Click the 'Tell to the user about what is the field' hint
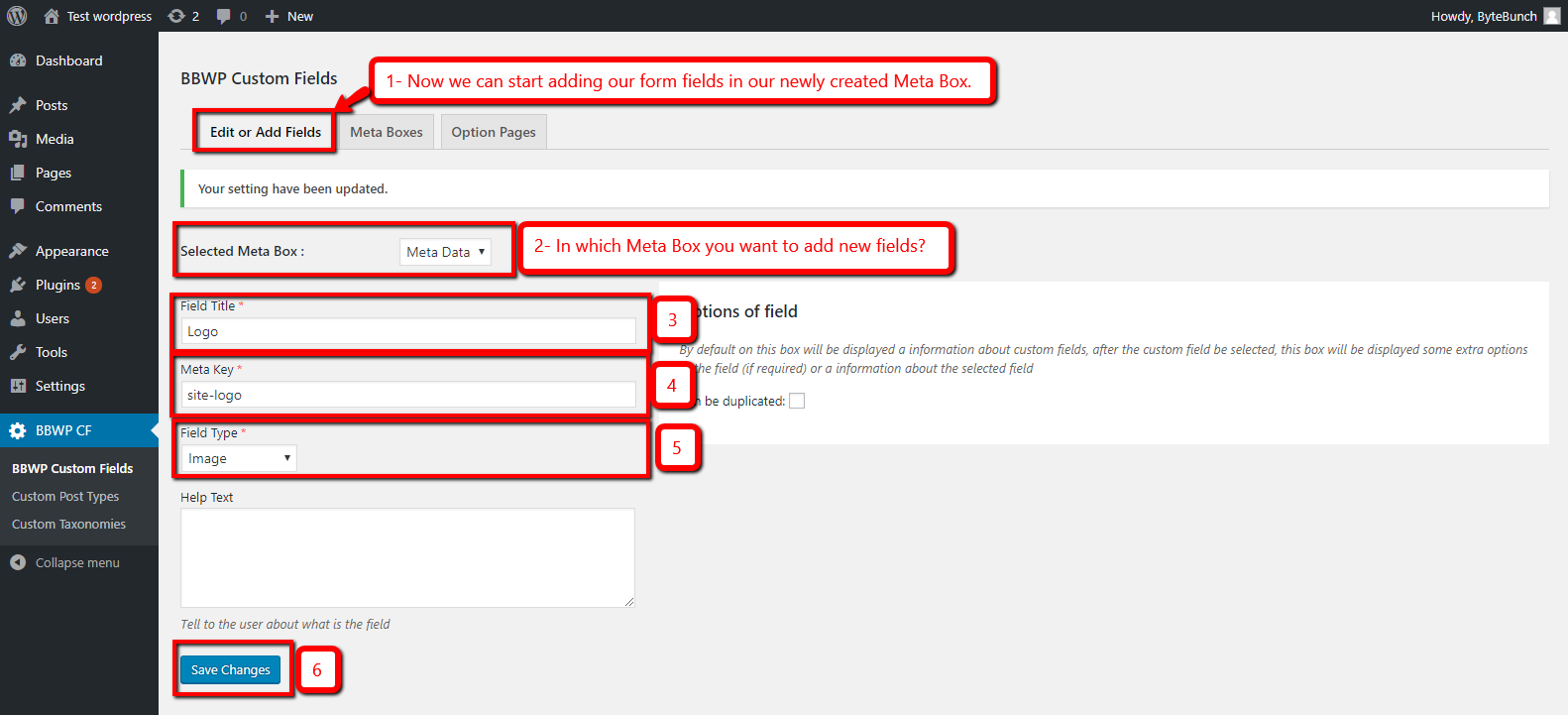The height and width of the screenshot is (715, 1568). [285, 624]
